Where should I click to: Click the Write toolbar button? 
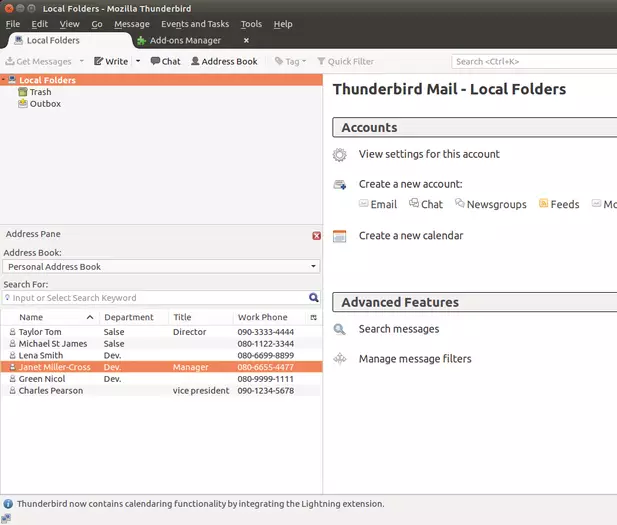(x=111, y=61)
